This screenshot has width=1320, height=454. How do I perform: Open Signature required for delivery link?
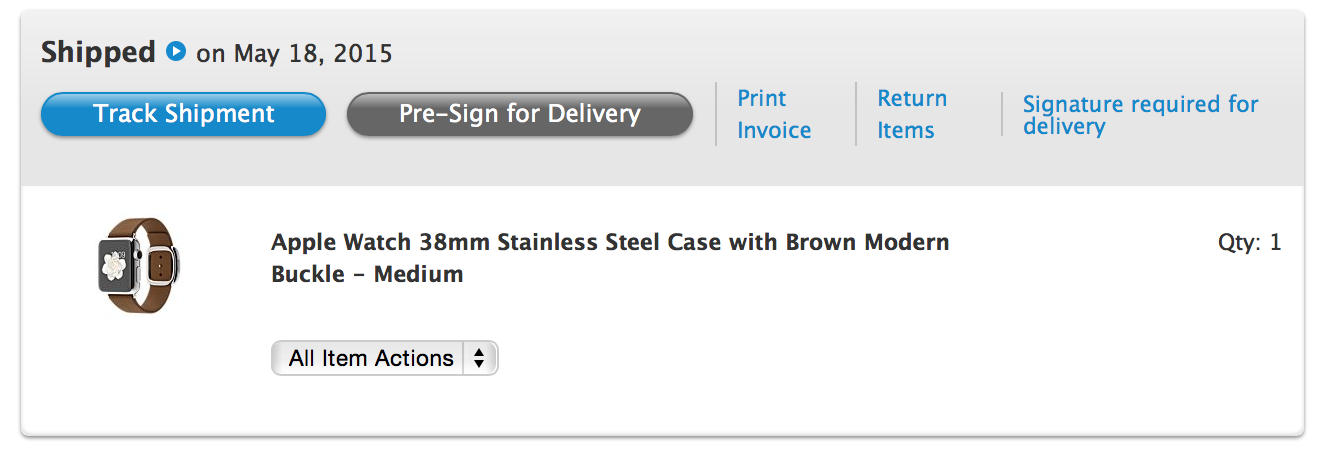pyautogui.click(x=1140, y=115)
